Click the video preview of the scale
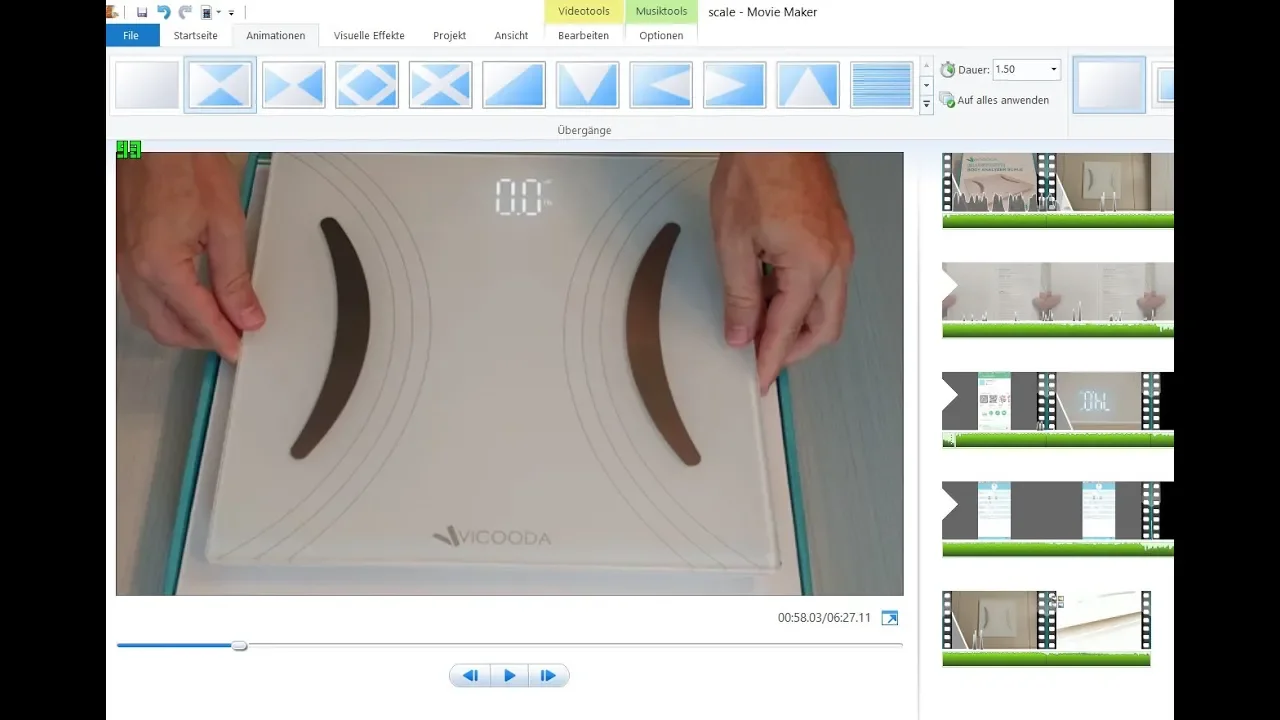This screenshot has width=1280, height=720. pyautogui.click(x=509, y=373)
